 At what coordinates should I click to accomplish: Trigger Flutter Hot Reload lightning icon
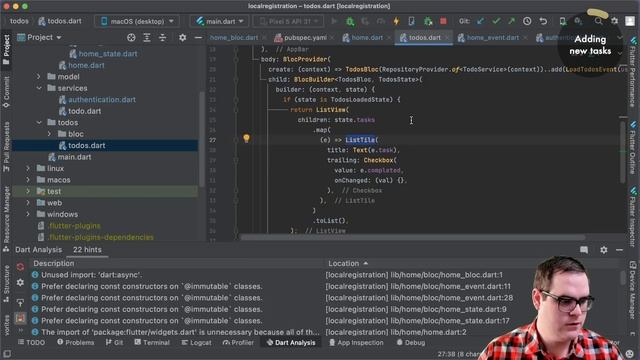(x=396, y=21)
